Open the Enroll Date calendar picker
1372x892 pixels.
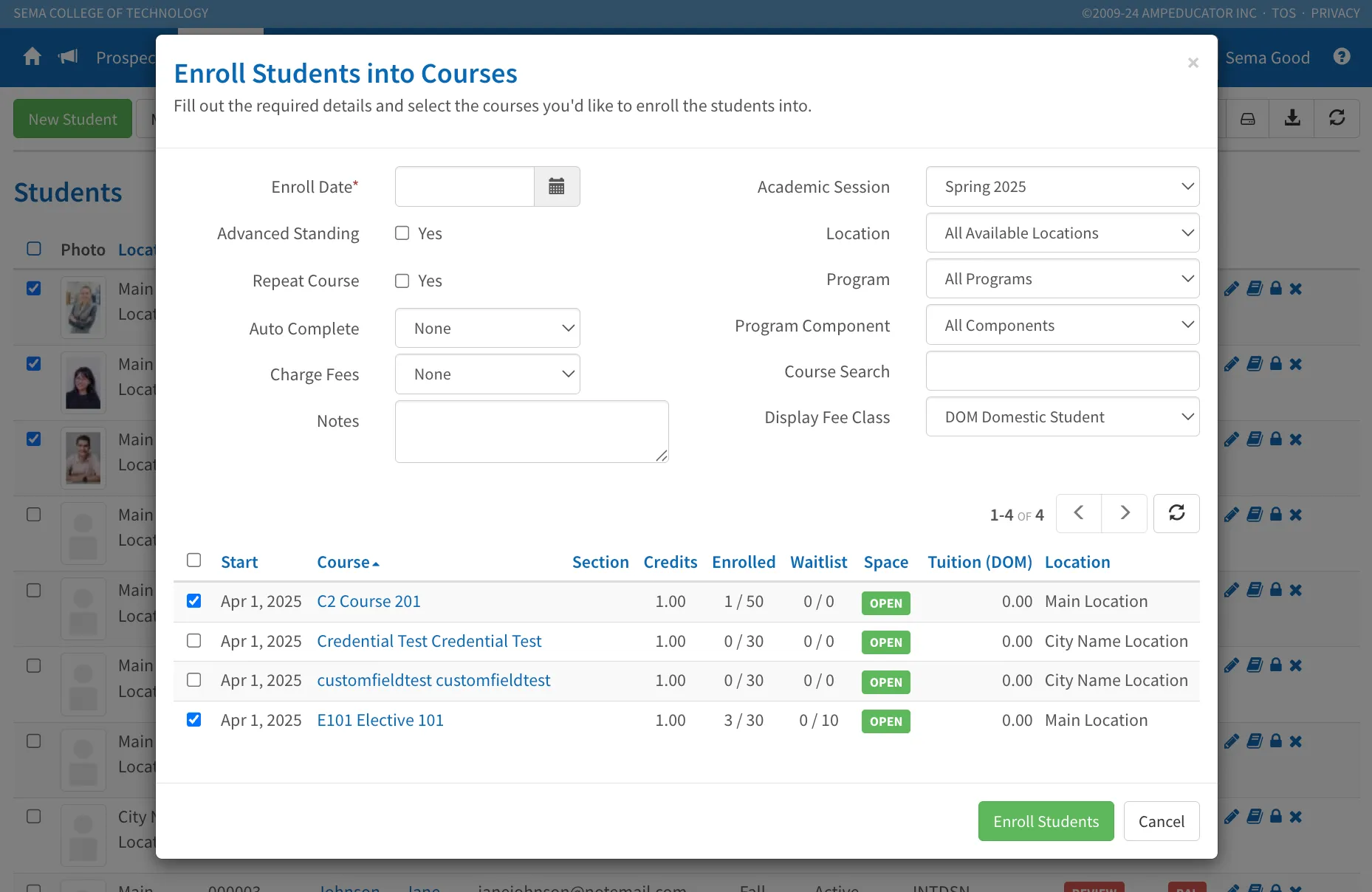point(557,186)
